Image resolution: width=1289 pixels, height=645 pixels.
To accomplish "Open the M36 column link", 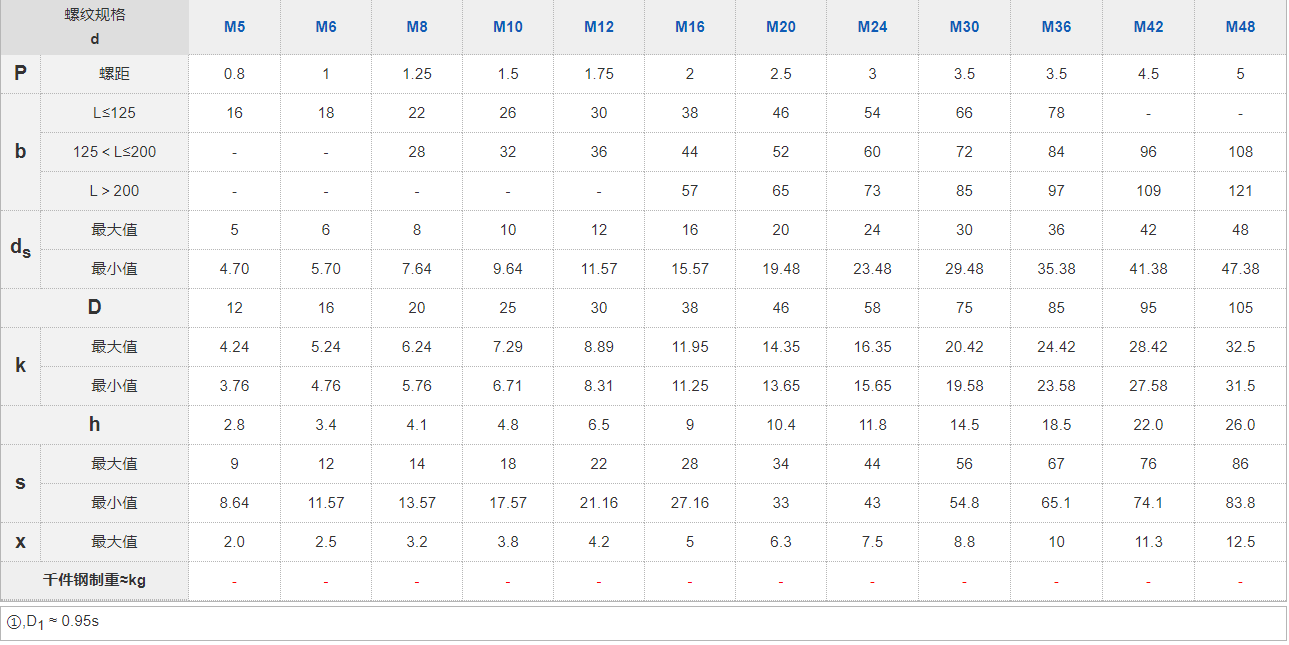I will click(x=1056, y=27).
